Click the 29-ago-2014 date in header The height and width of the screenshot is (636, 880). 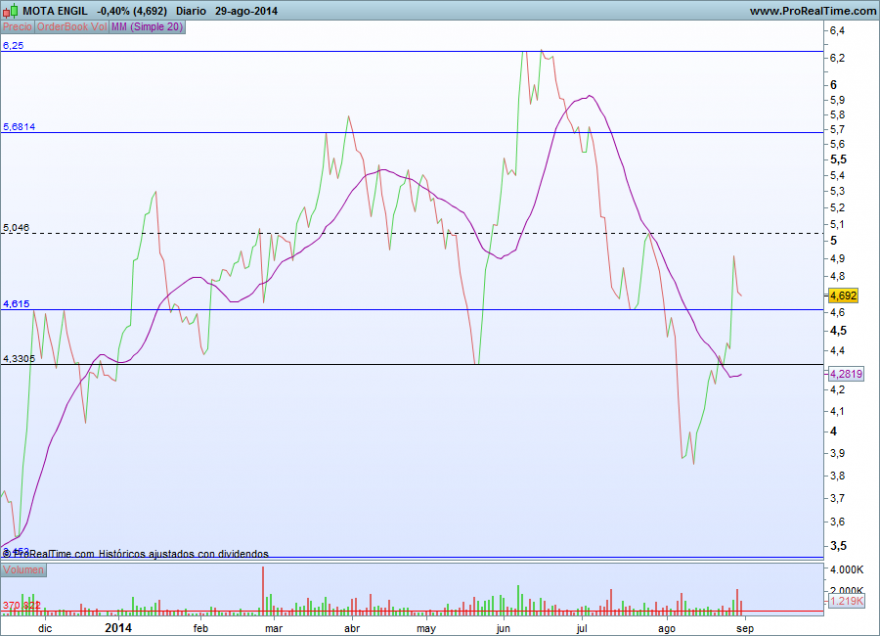pyautogui.click(x=246, y=11)
